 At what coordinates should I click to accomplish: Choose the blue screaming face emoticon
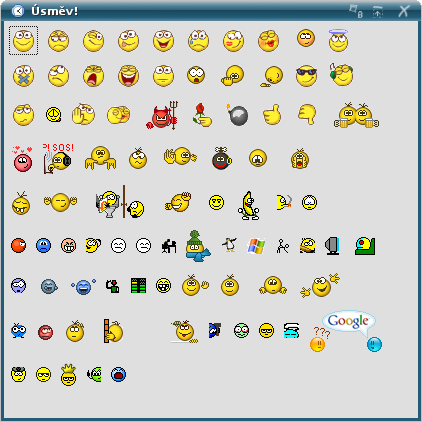click(118, 374)
